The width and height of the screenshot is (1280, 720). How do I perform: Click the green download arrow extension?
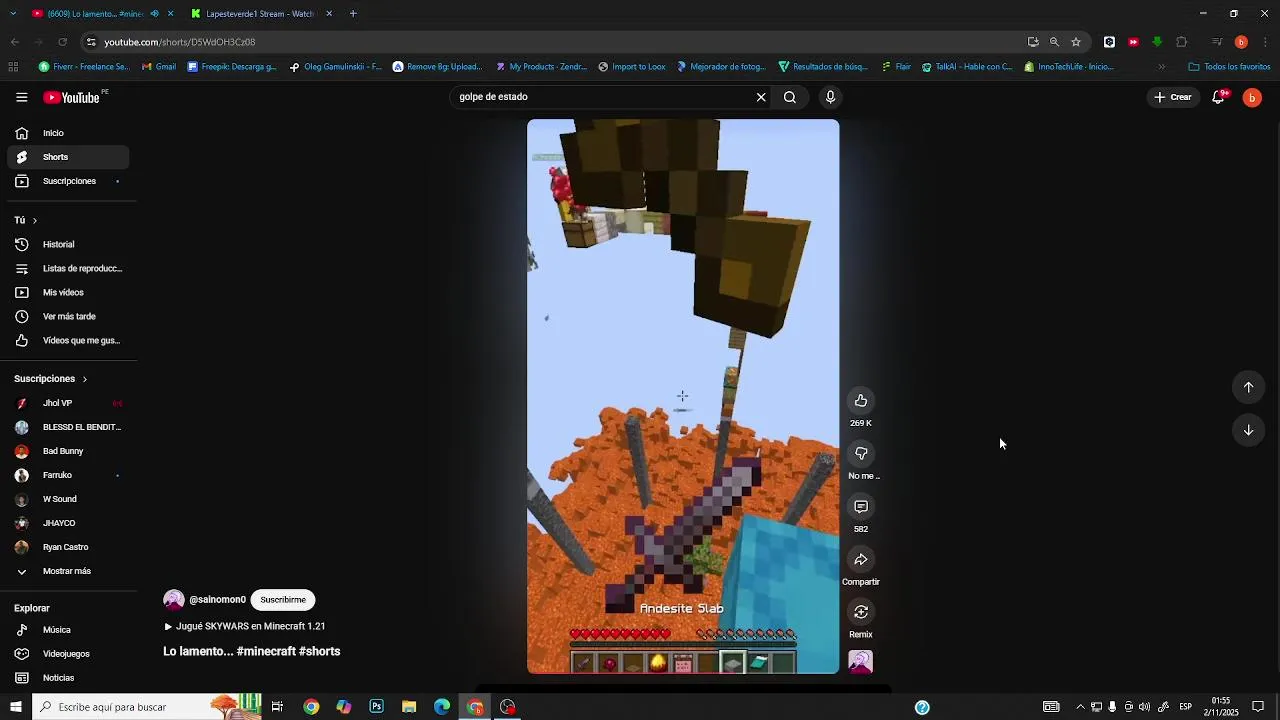[1157, 42]
